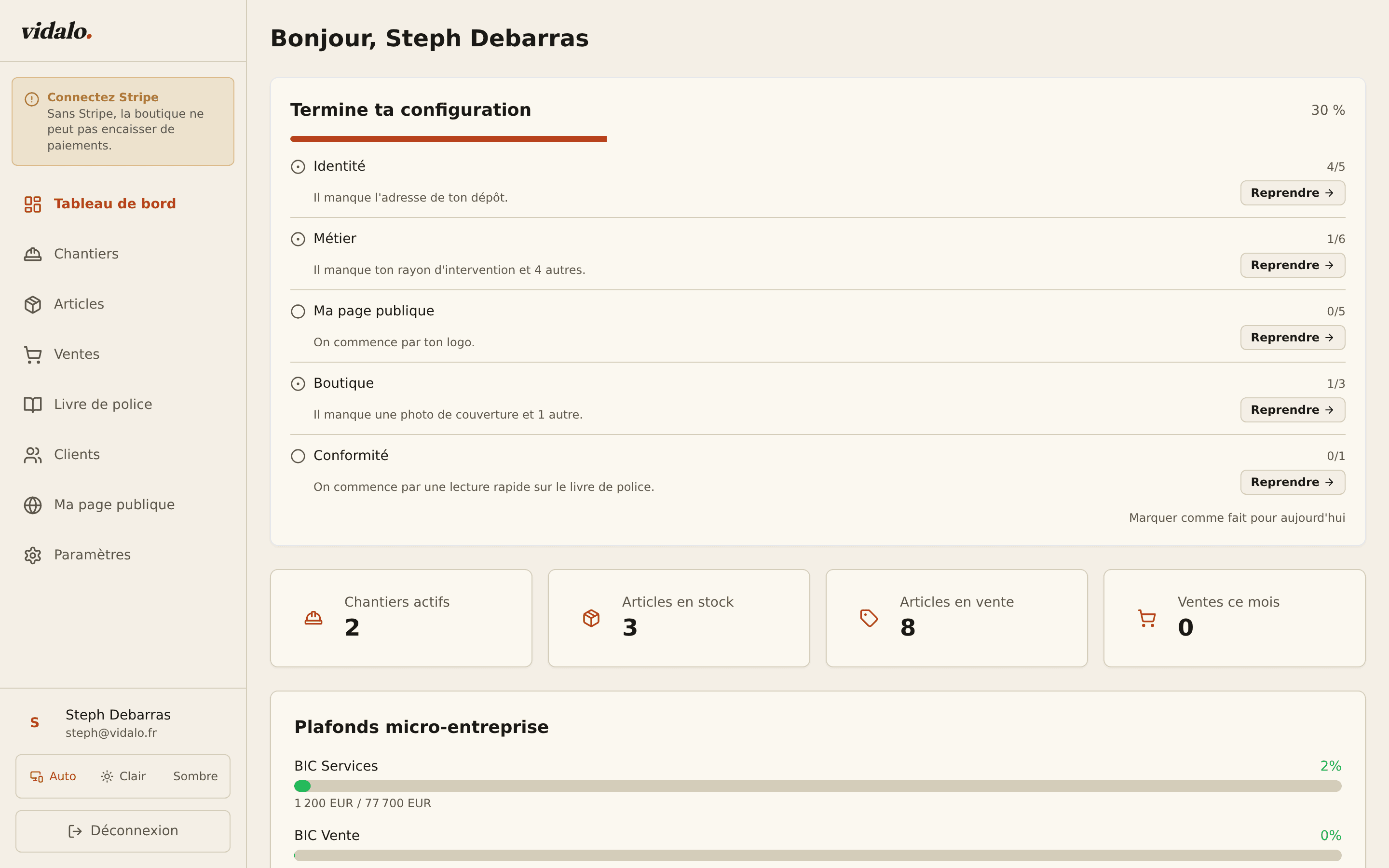Click the Déconnexion button
Viewport: 1389px width, 868px height.
pyautogui.click(x=123, y=831)
